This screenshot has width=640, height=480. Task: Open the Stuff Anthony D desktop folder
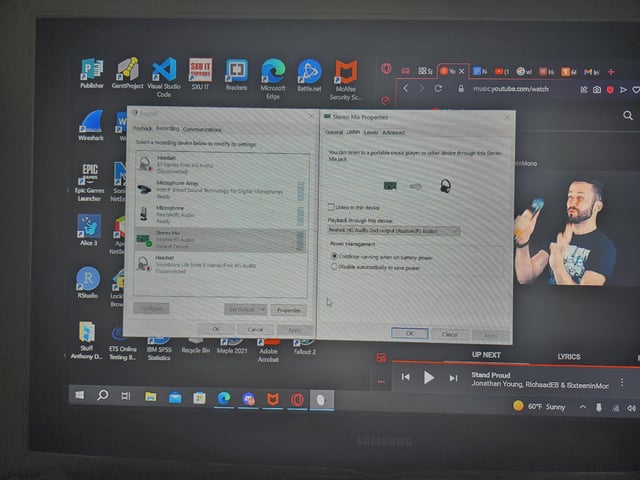click(87, 340)
